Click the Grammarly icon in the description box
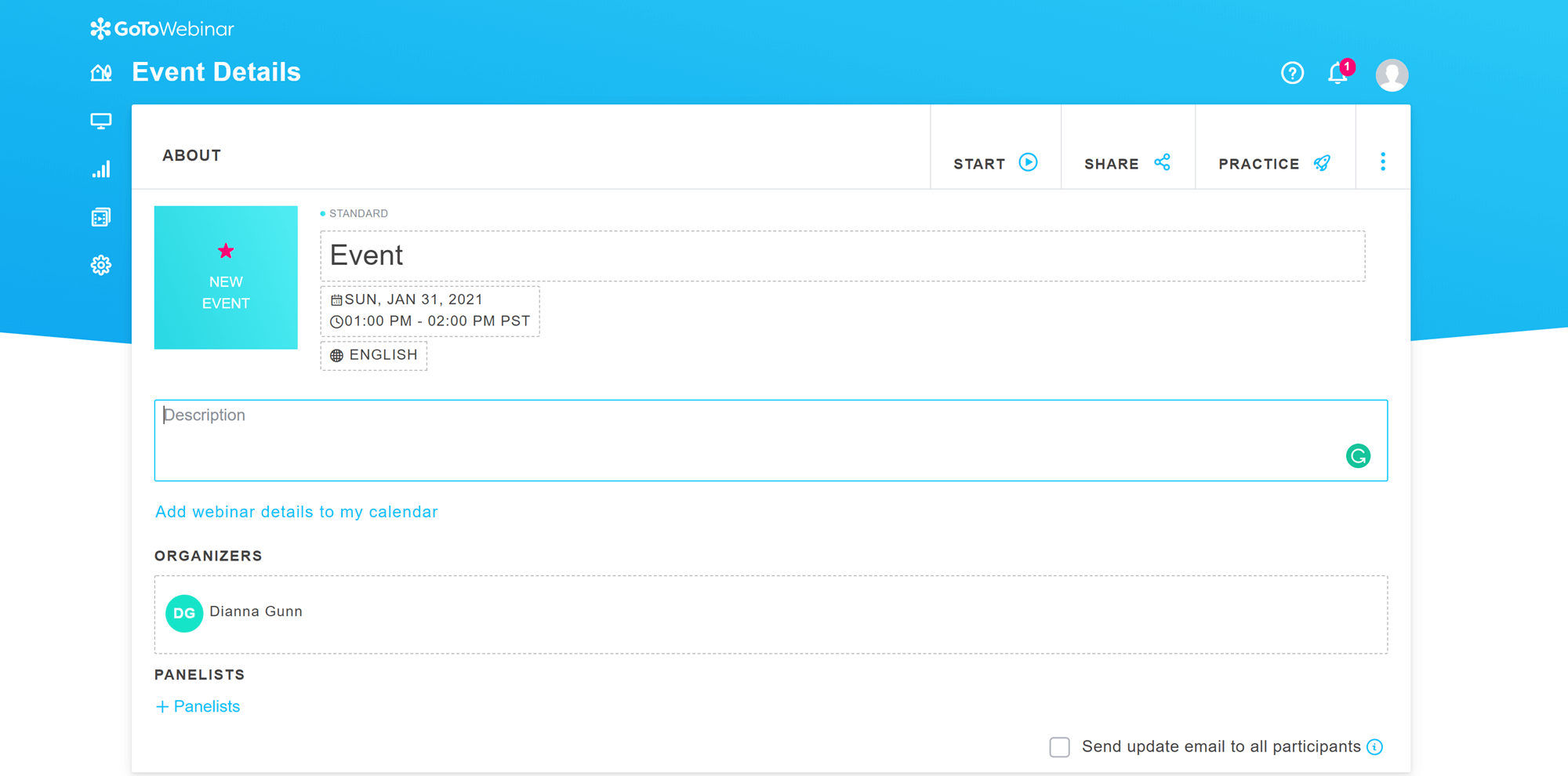1568x776 pixels. [x=1359, y=455]
